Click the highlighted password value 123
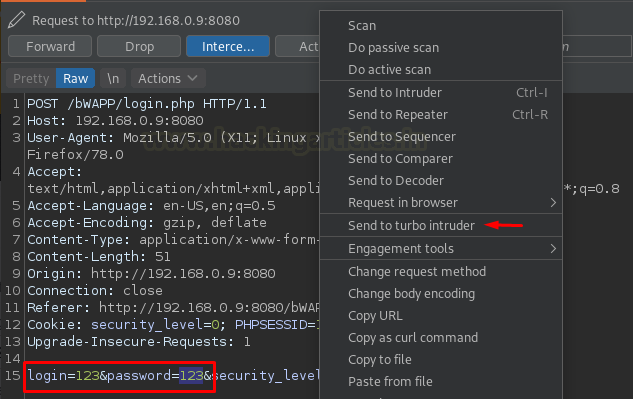Screen dimensions: 633x399 [x=191, y=376]
